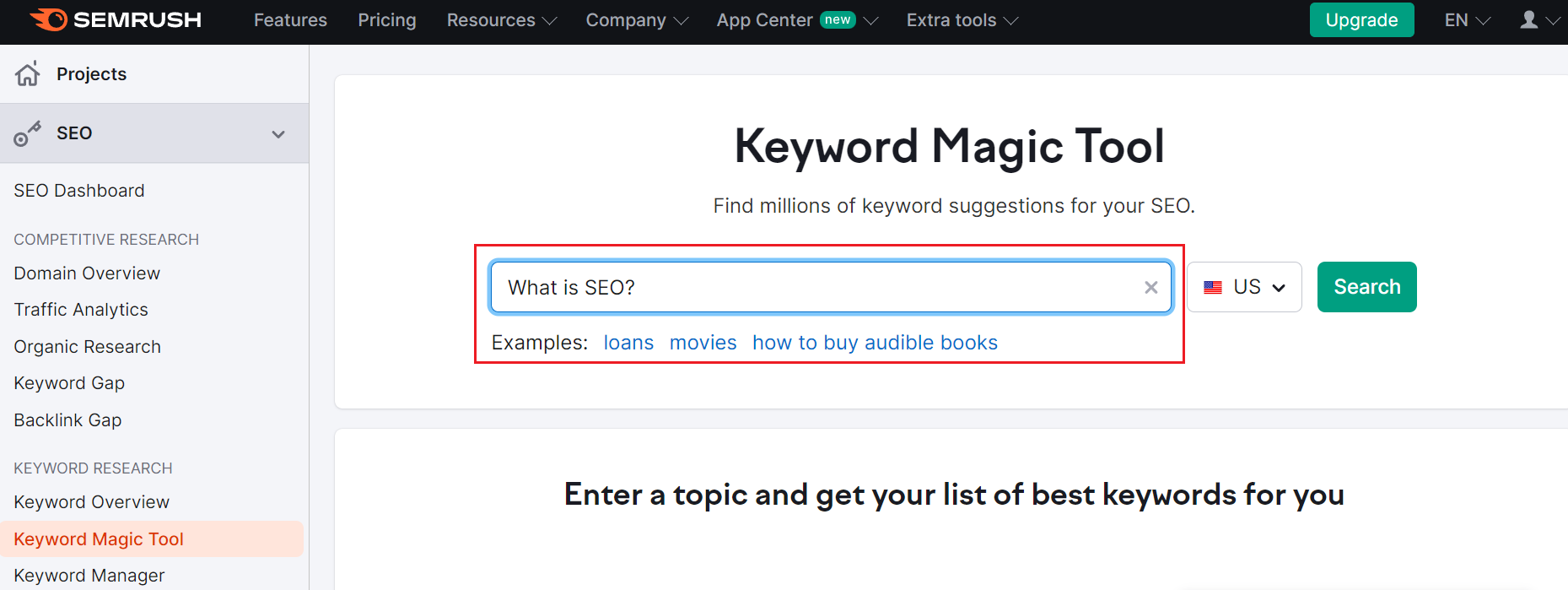Clear the keyword search field with X

pos(1150,288)
